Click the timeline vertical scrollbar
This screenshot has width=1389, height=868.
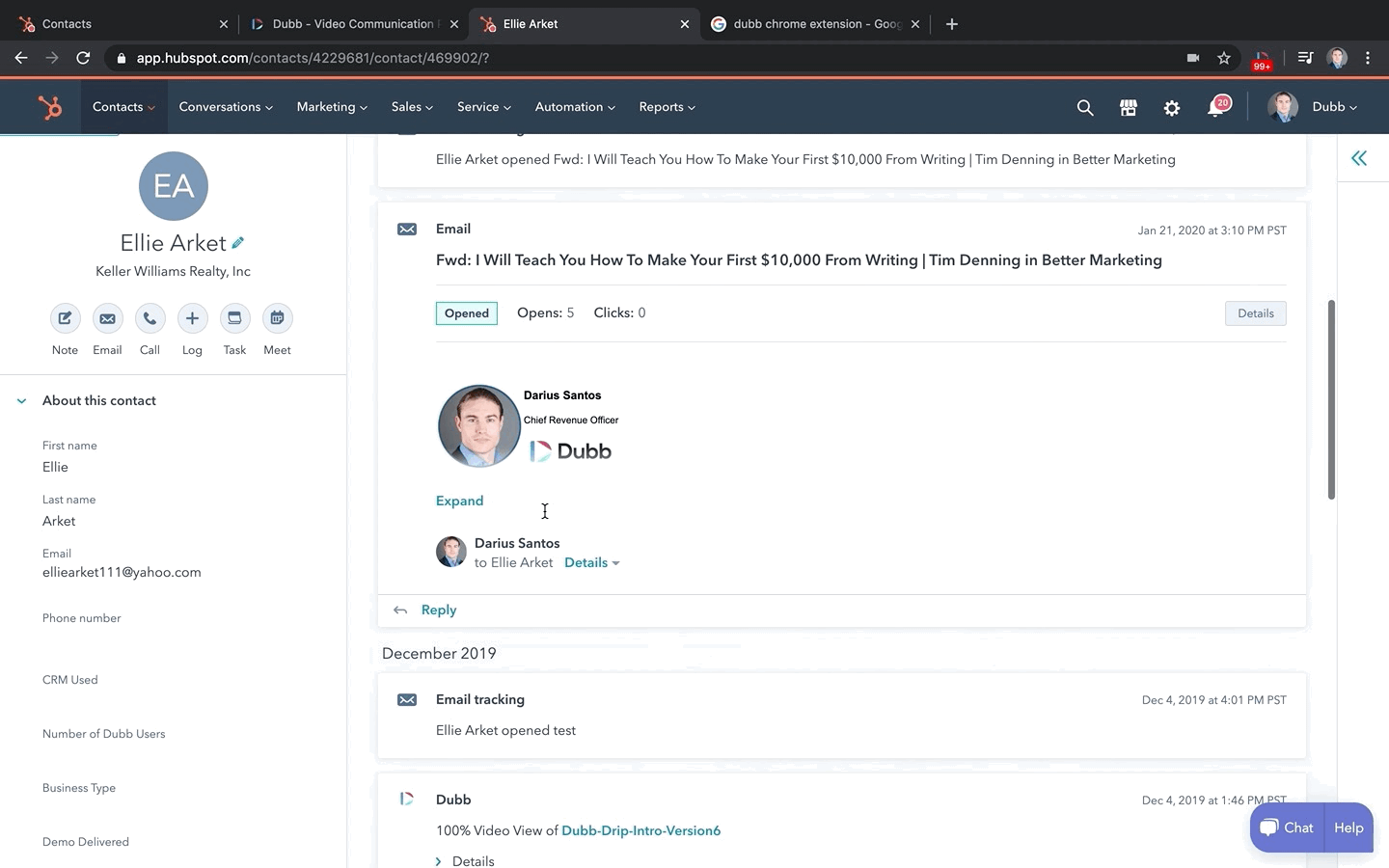(1331, 399)
